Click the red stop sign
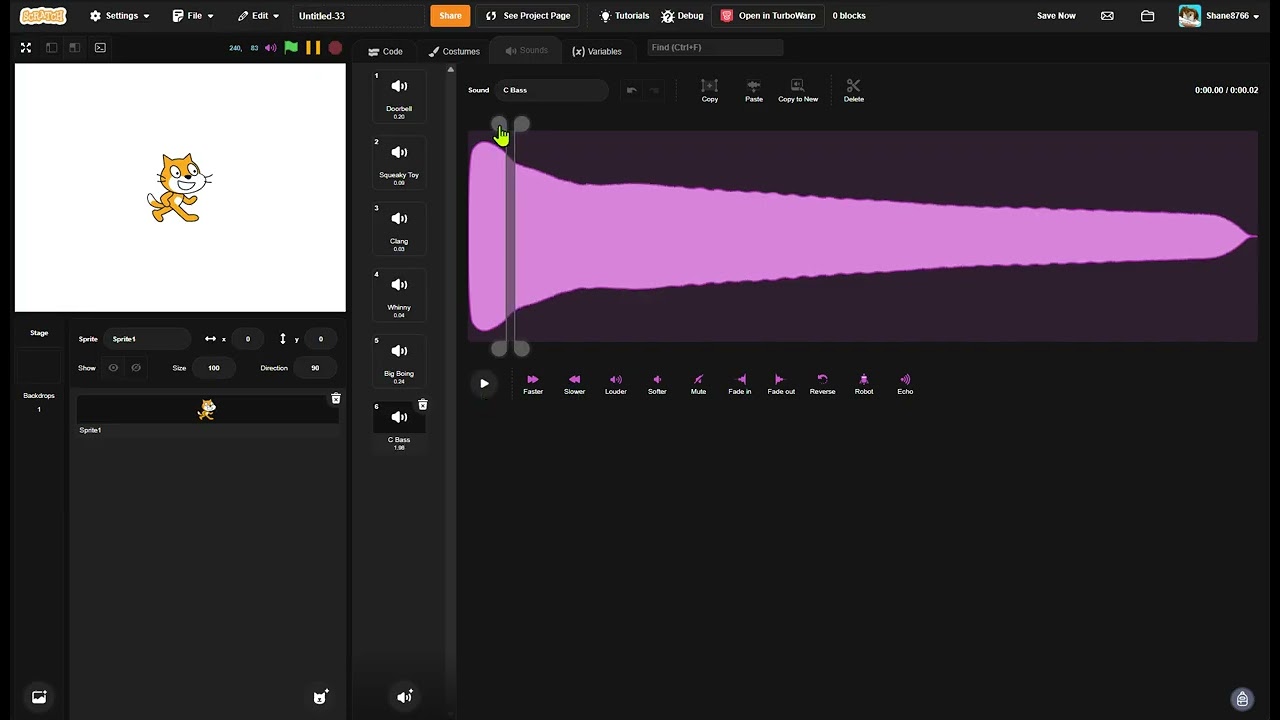Screen dimensions: 1280x720 335,47
